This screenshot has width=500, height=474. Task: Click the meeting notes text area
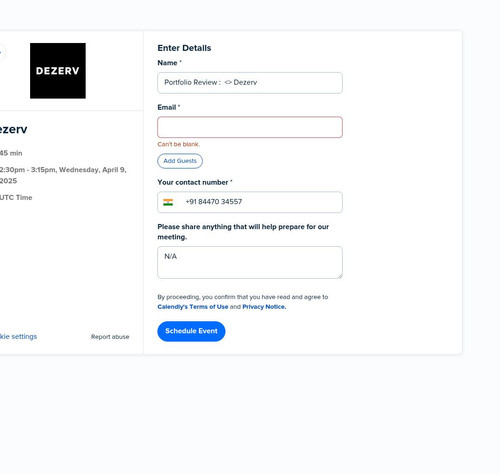[x=250, y=262]
